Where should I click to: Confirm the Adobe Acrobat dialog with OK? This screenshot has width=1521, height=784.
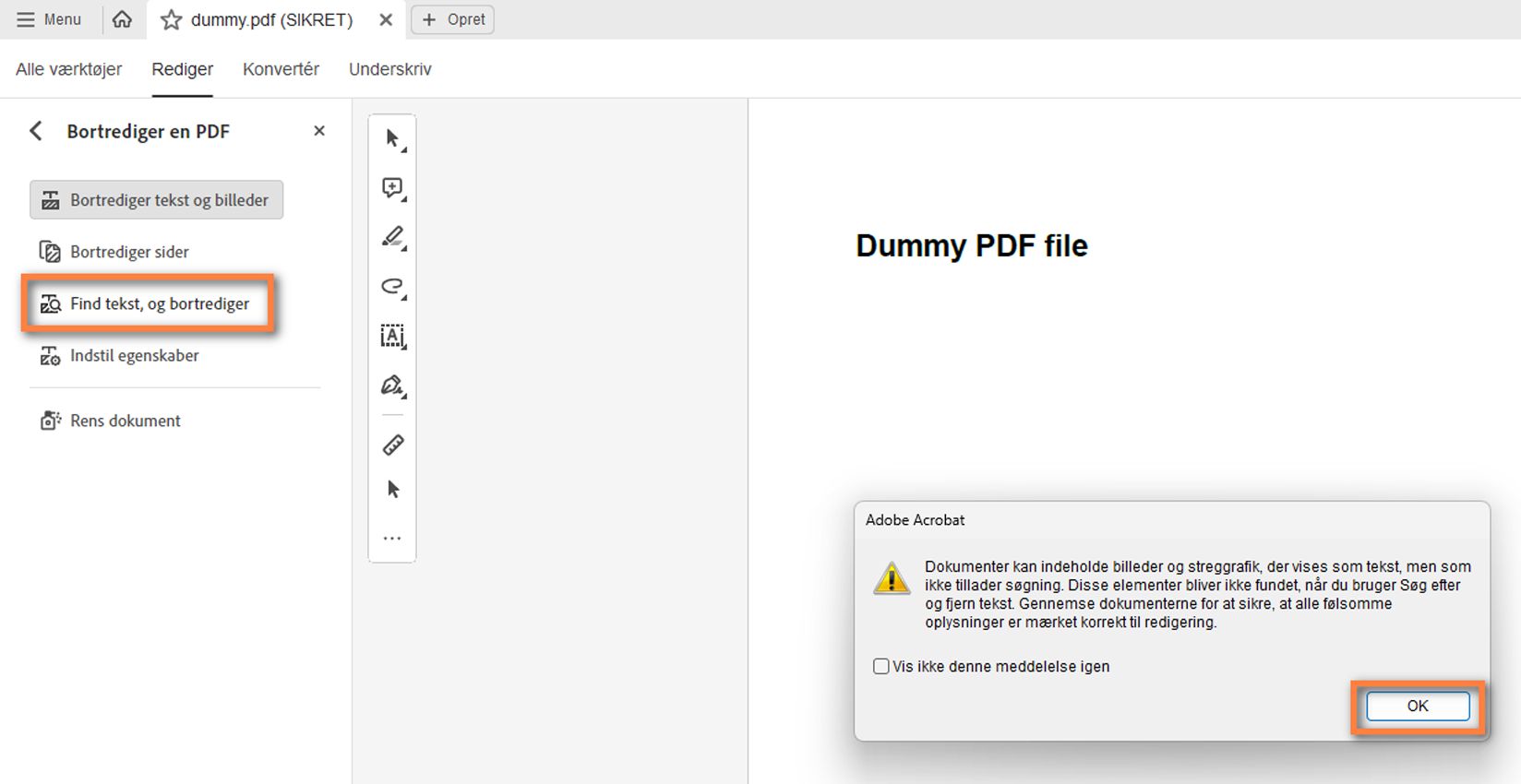(1418, 707)
